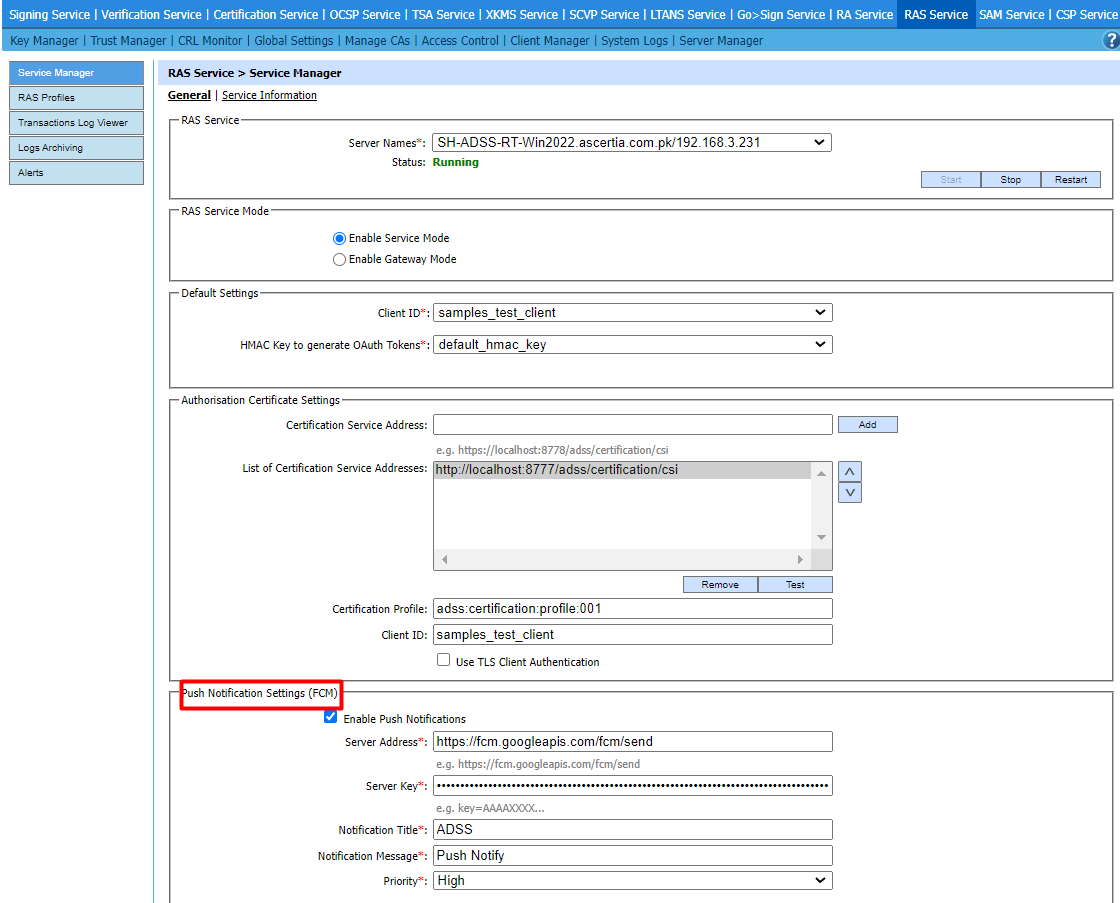Click the Stop service button
1120x903 pixels.
coord(1010,180)
